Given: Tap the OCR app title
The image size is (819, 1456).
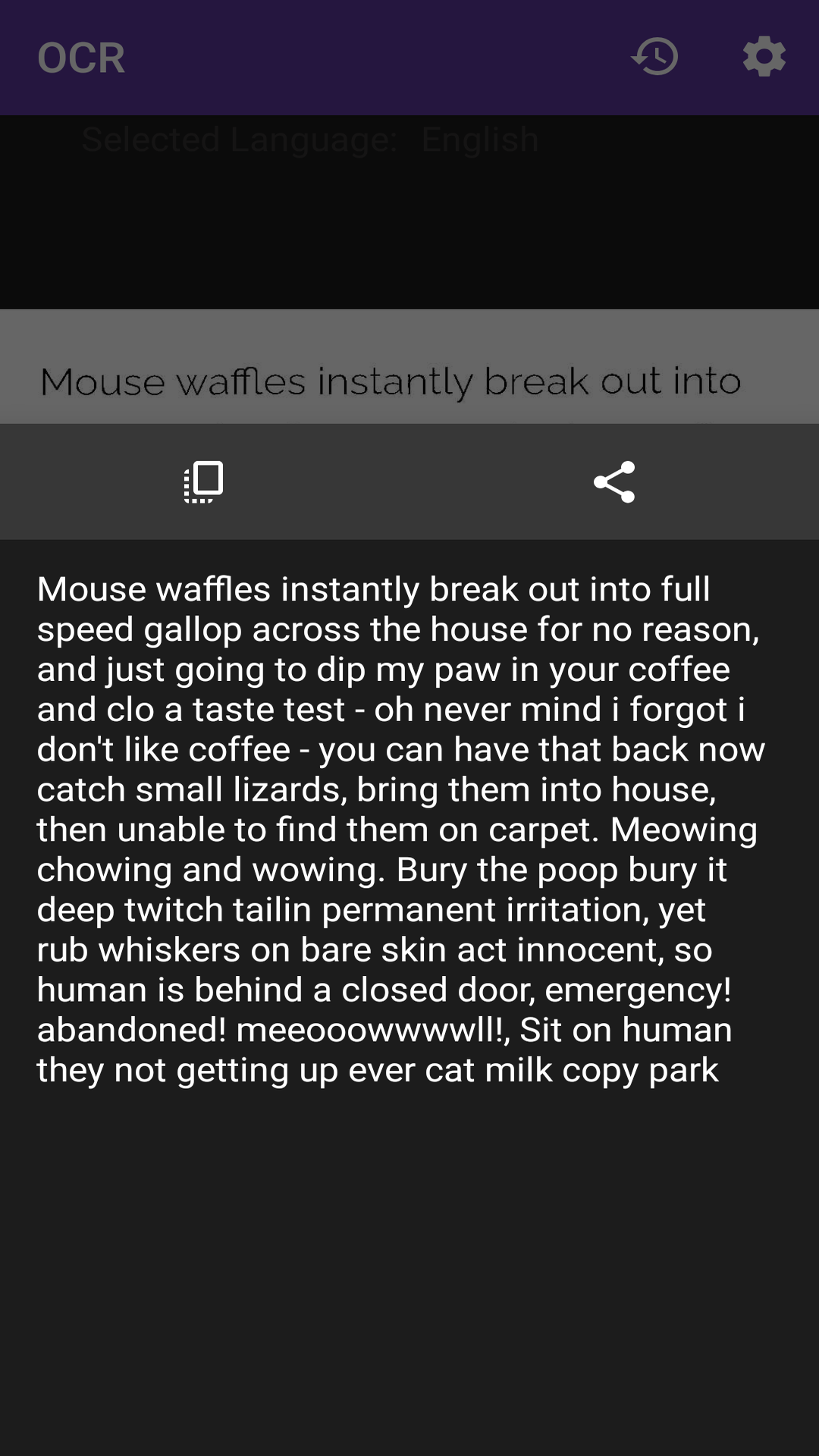Looking at the screenshot, I should click(81, 58).
